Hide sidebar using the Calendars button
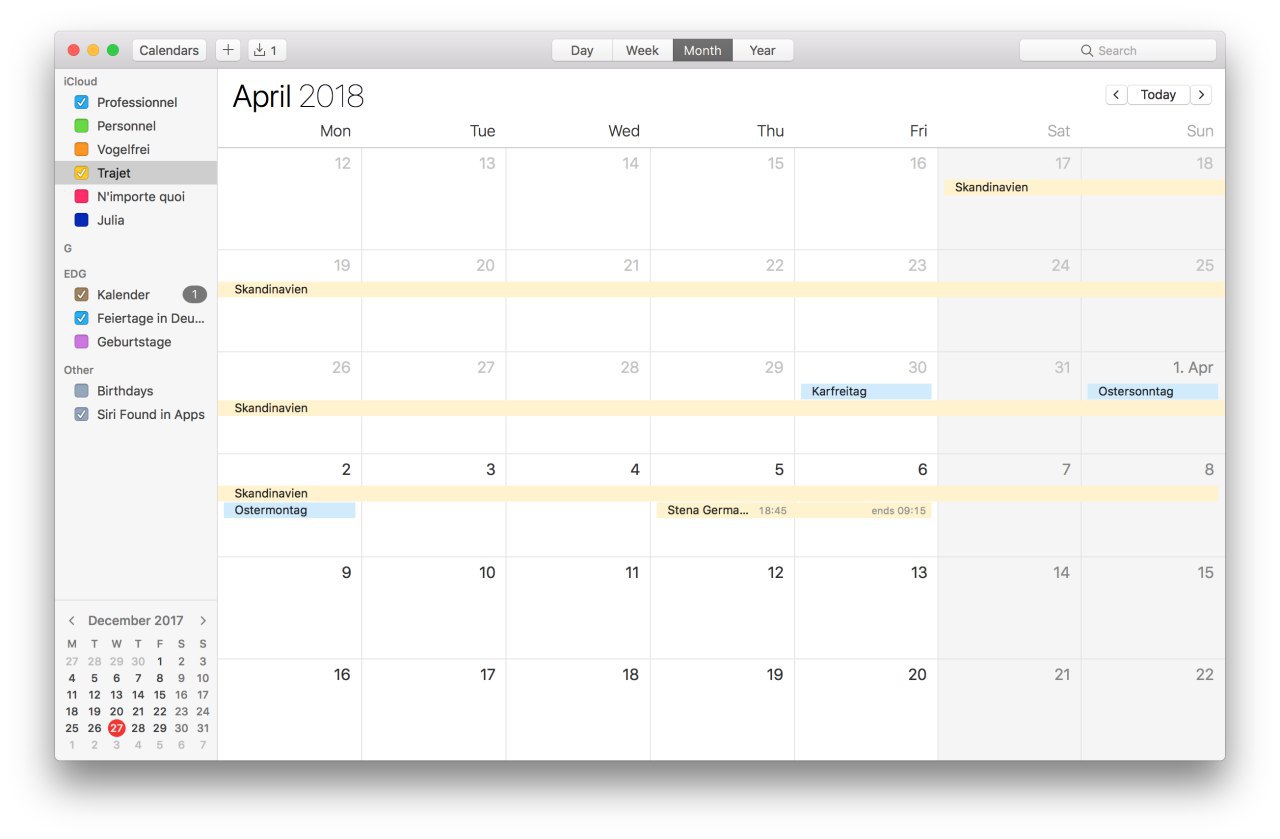Image resolution: width=1280 pixels, height=839 pixels. (169, 50)
